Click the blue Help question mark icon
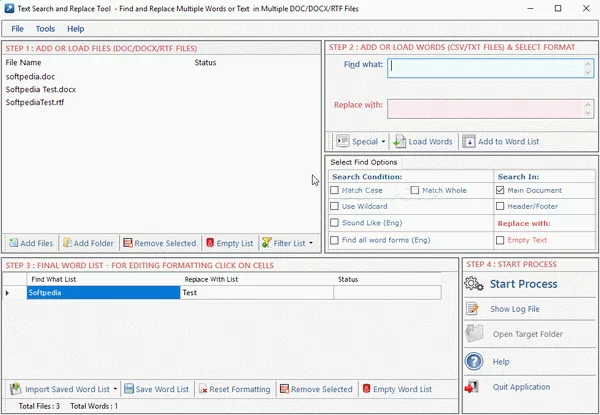 click(474, 361)
